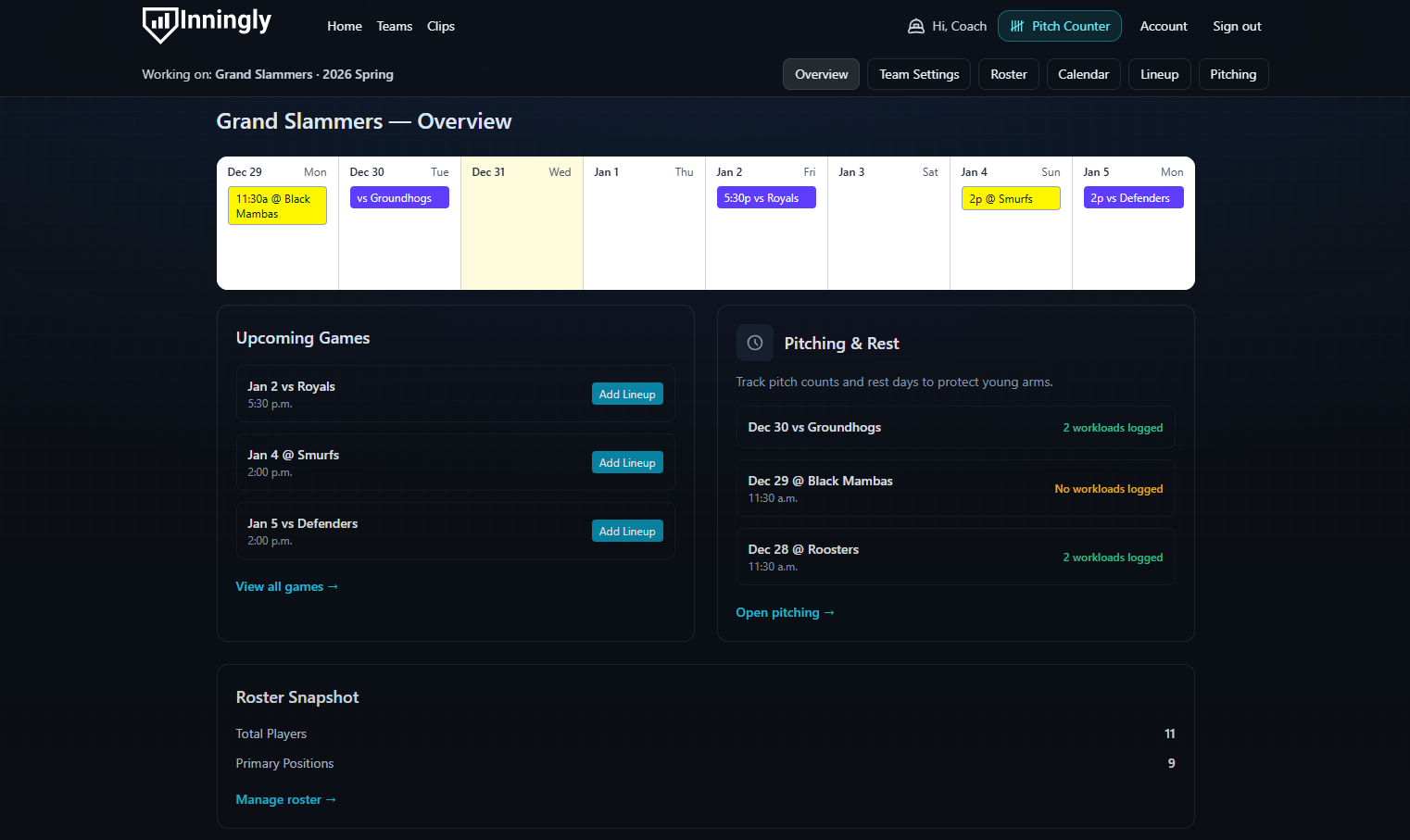Click the clock icon in Pitching & Rest
The height and width of the screenshot is (840, 1410).
click(754, 343)
